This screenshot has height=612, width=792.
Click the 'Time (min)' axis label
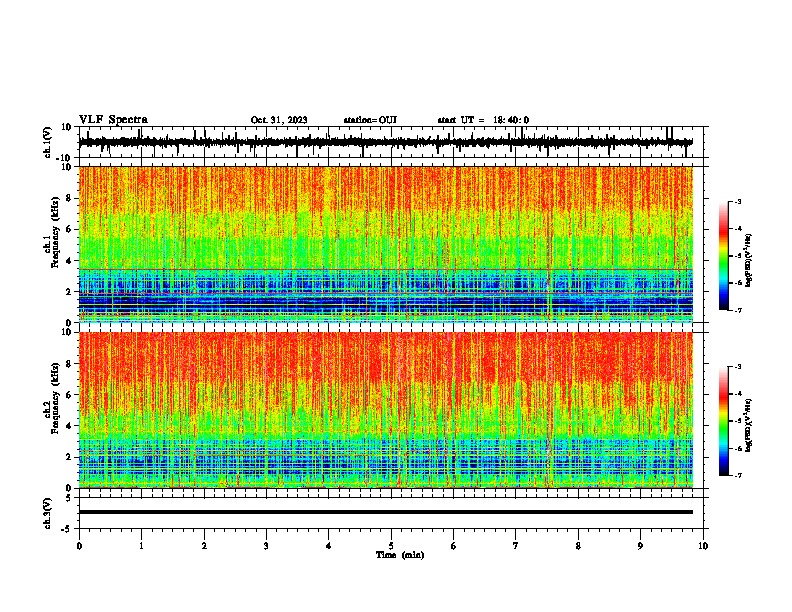coord(400,555)
